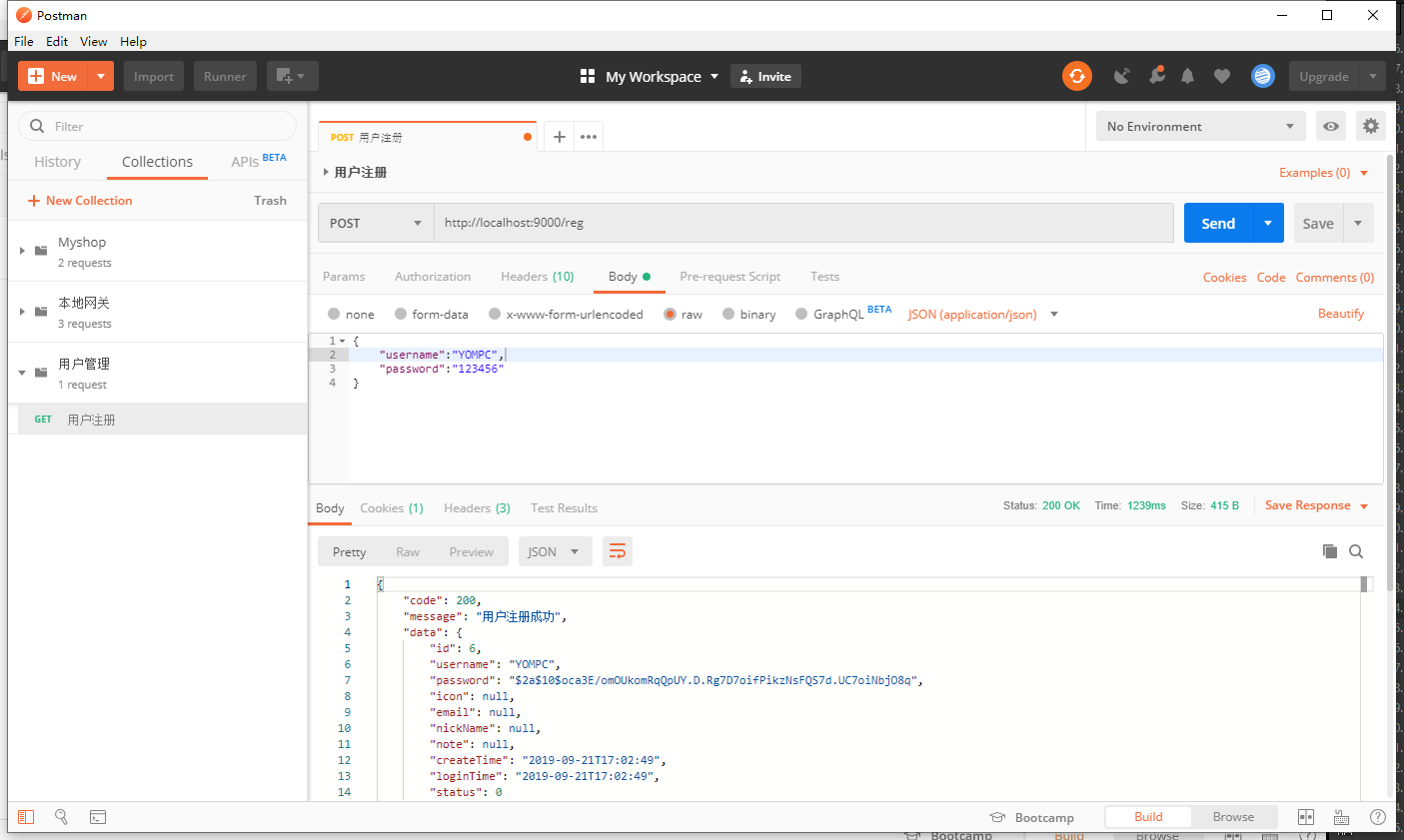1404x840 pixels.
Task: Toggle the response wrap lines icon
Action: click(x=618, y=551)
